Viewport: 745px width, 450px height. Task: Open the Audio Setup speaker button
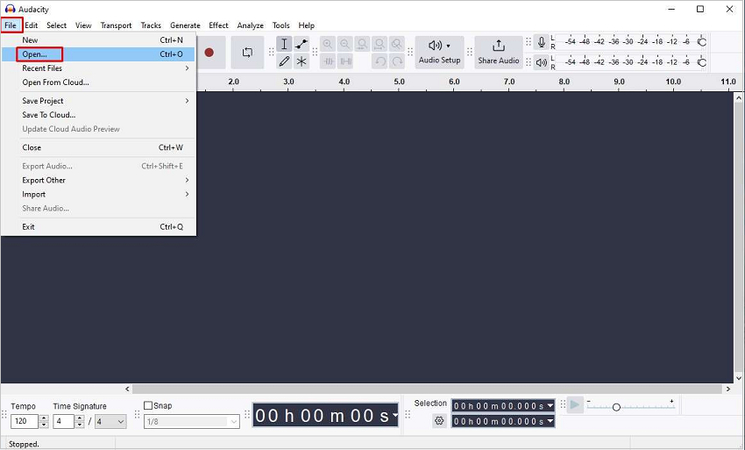439,52
